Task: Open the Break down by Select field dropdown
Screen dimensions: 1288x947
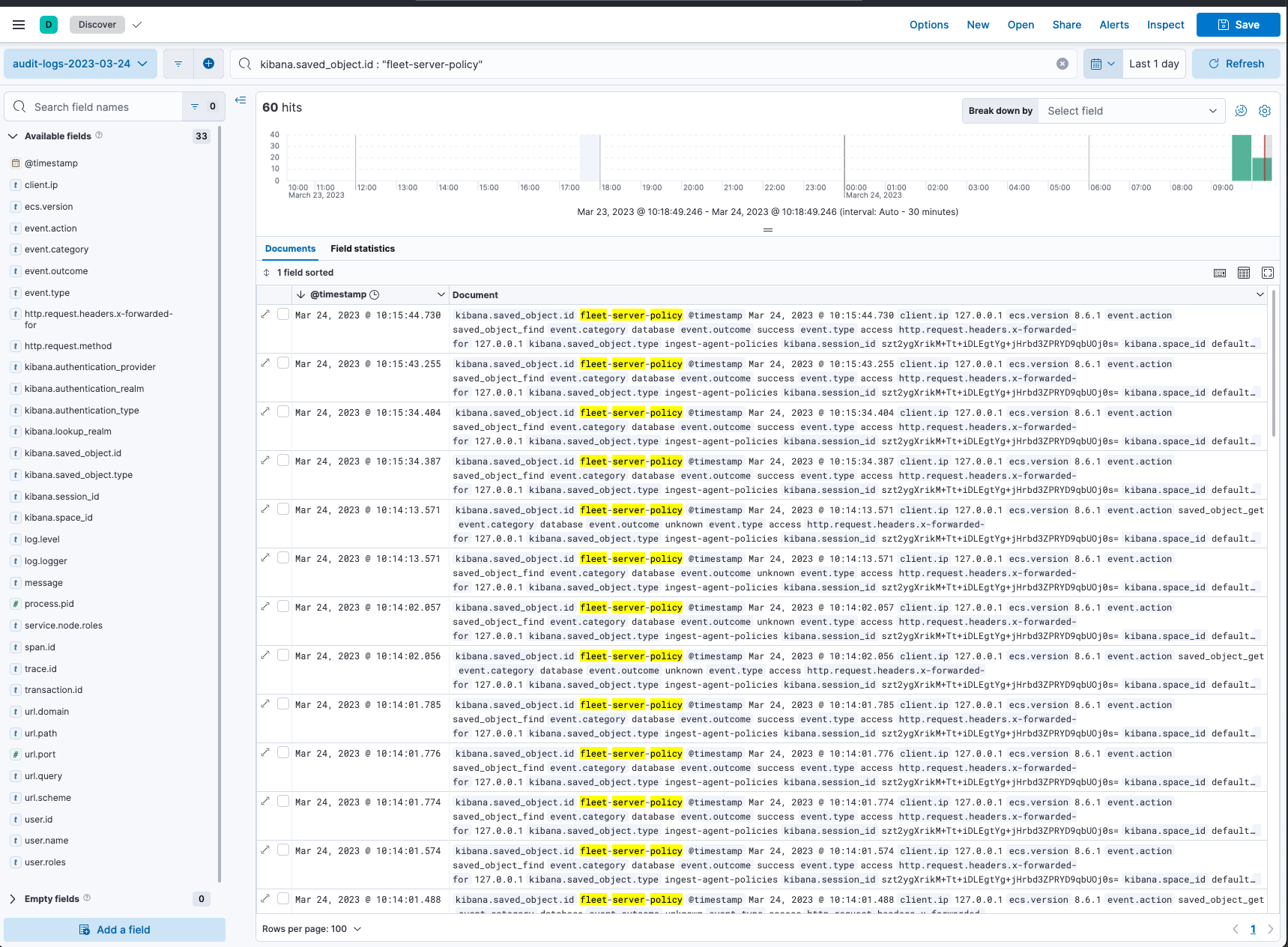Action: click(x=1131, y=111)
